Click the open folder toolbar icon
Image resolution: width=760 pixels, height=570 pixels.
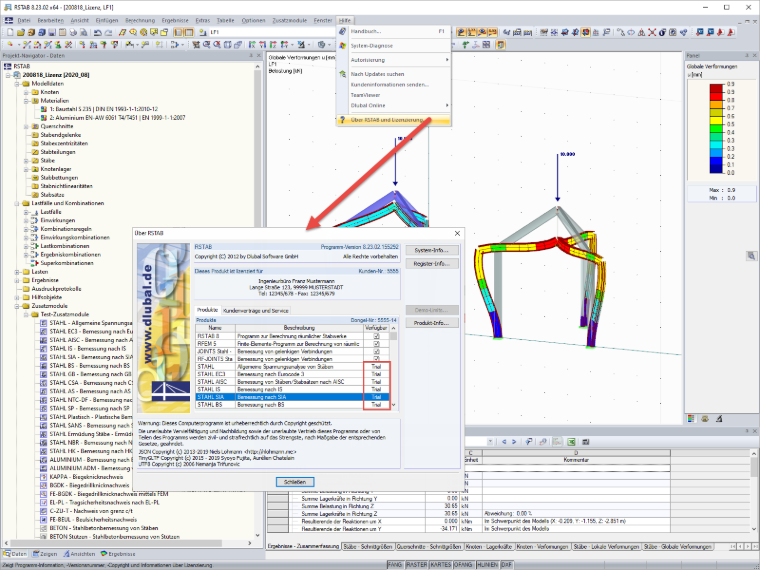pyautogui.click(x=20, y=32)
